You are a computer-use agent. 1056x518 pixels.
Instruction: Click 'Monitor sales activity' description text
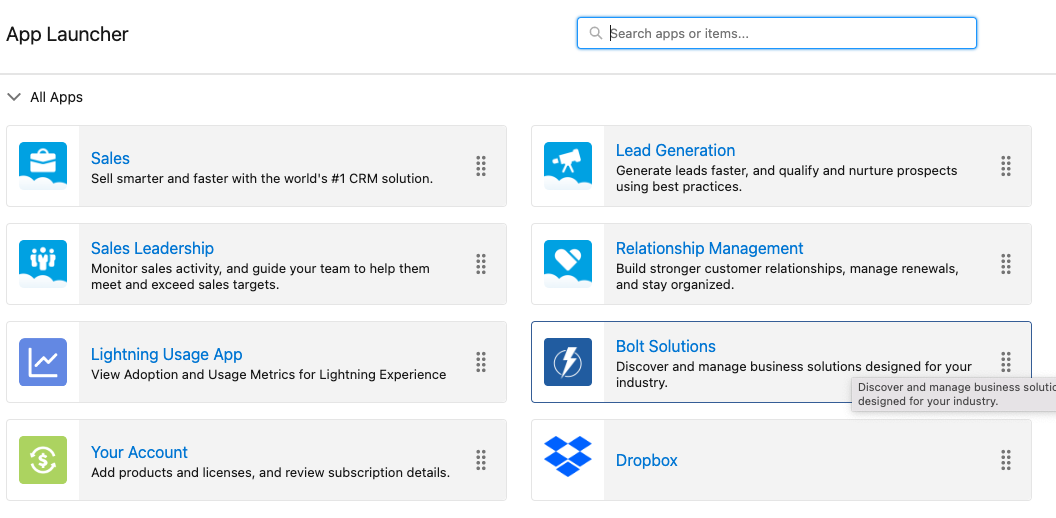click(x=260, y=277)
